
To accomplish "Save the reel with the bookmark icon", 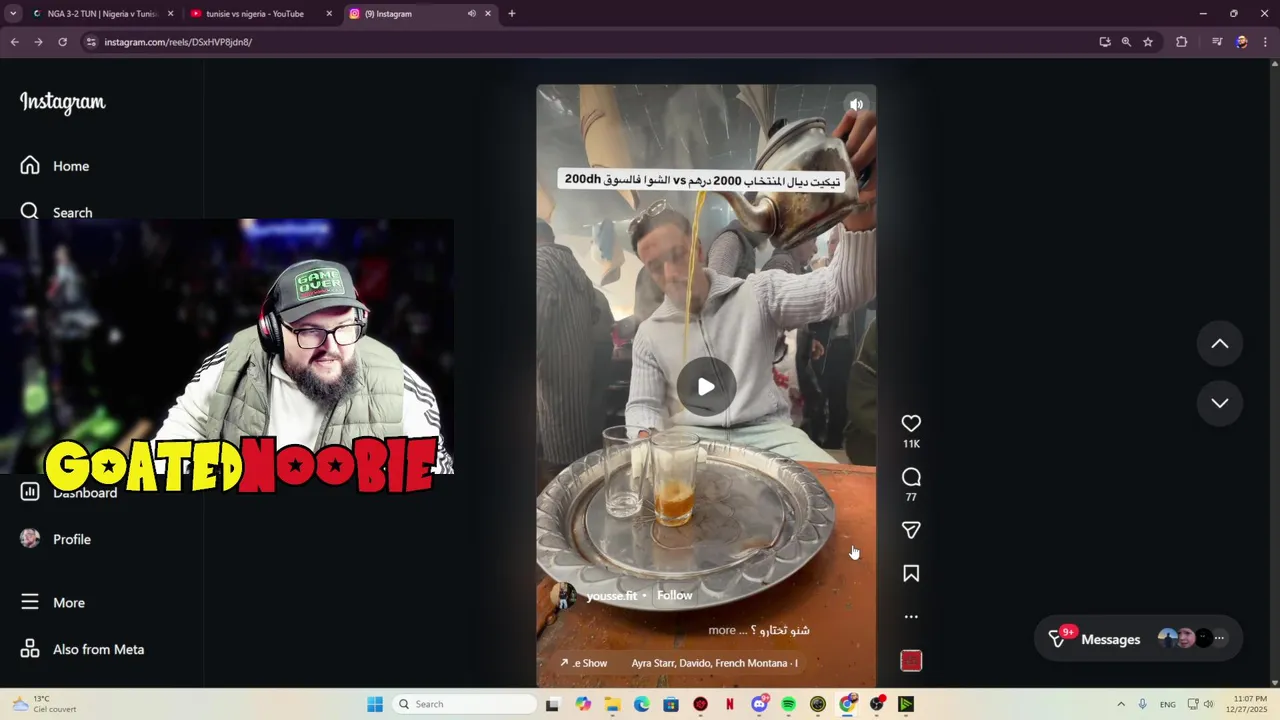I will point(911,574).
